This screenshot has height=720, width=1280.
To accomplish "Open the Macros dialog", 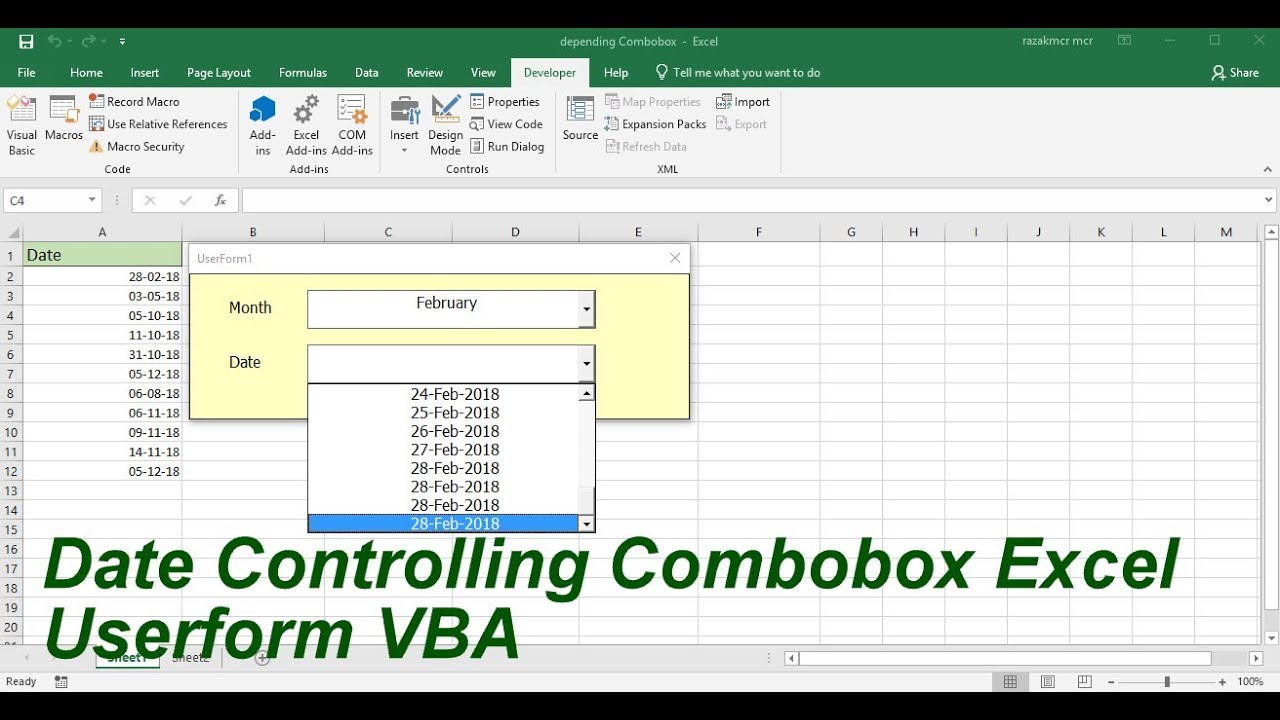I will coord(64,120).
